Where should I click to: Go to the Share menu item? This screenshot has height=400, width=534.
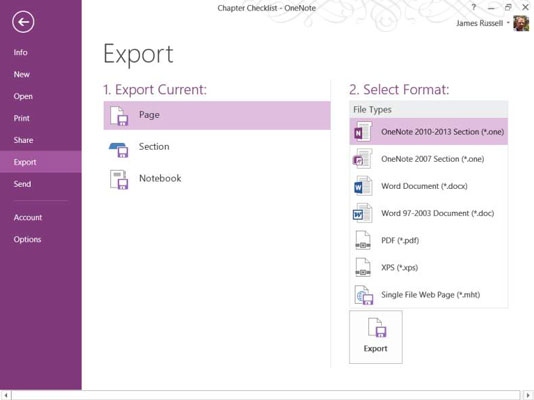23,140
